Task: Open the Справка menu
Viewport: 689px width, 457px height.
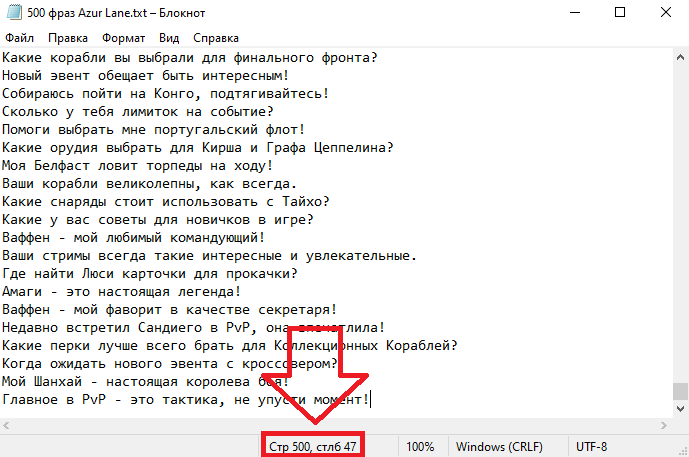Action: tap(216, 38)
